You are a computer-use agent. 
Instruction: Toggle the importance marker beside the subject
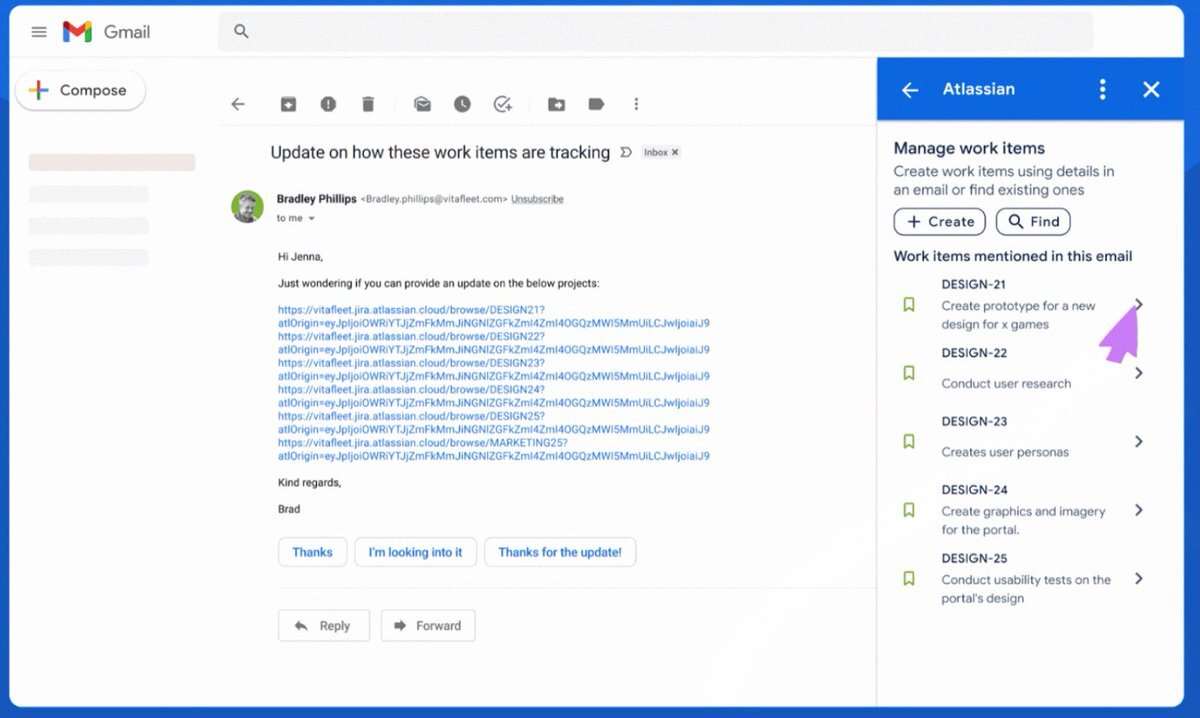(x=626, y=153)
